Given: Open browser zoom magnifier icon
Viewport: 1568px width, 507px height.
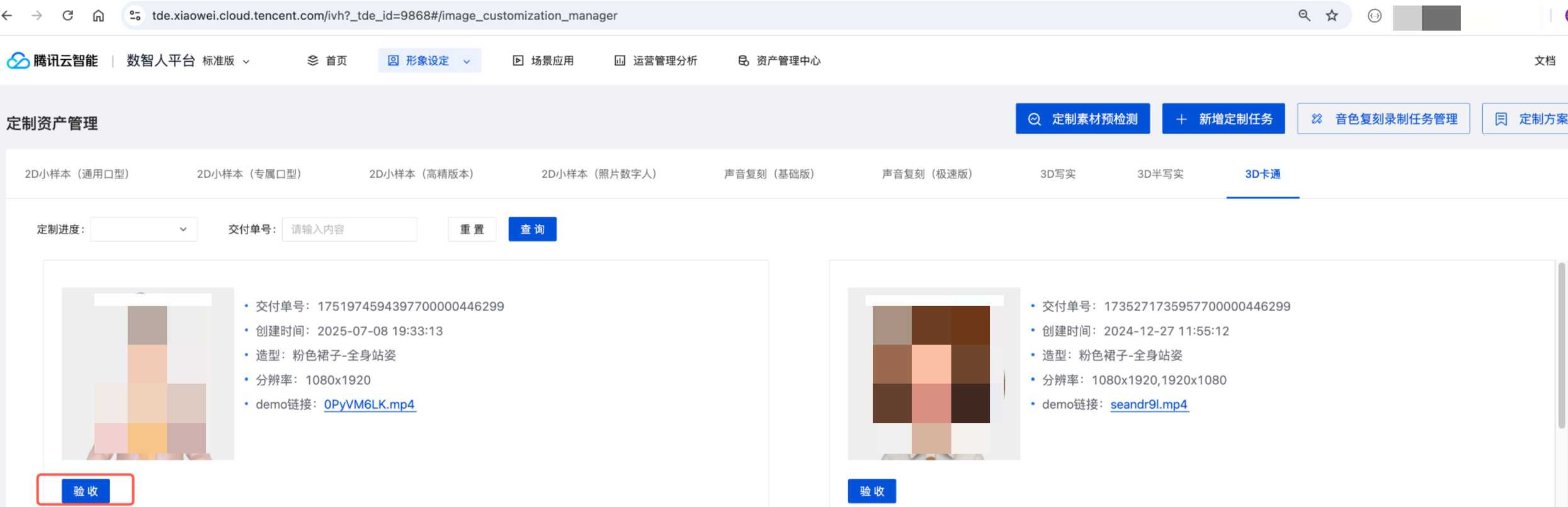Looking at the screenshot, I should [x=1304, y=16].
